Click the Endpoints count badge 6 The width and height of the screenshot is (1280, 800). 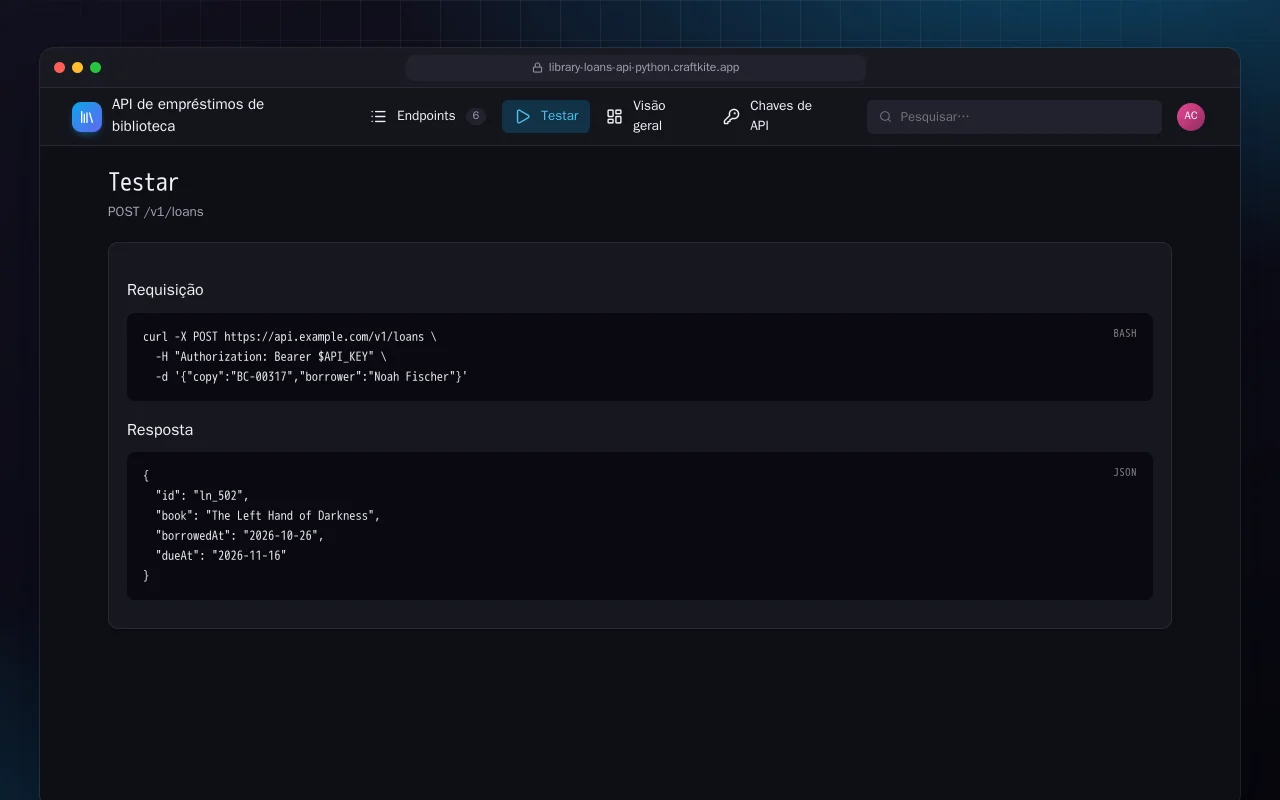[x=476, y=116]
